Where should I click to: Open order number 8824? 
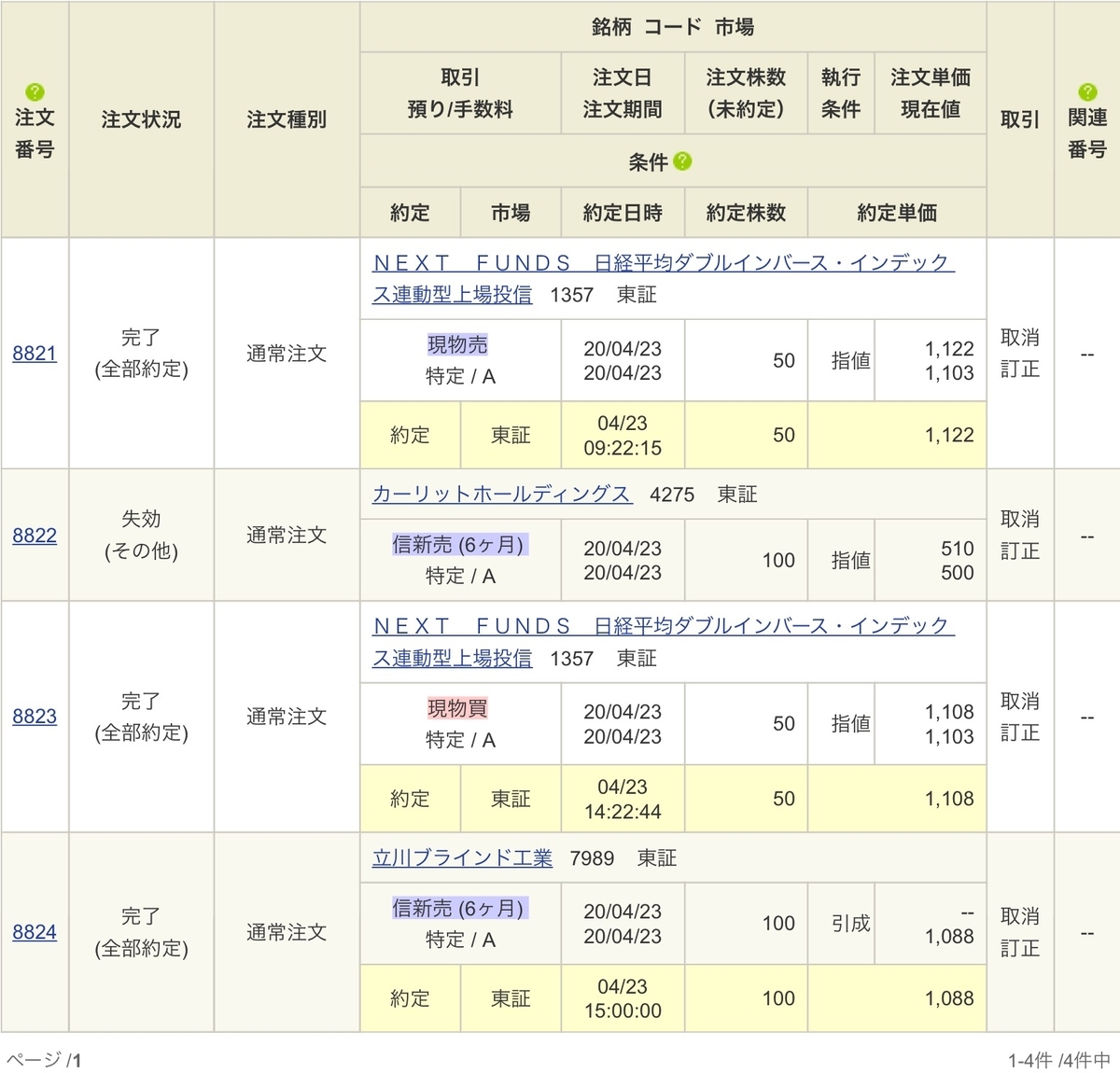(35, 931)
